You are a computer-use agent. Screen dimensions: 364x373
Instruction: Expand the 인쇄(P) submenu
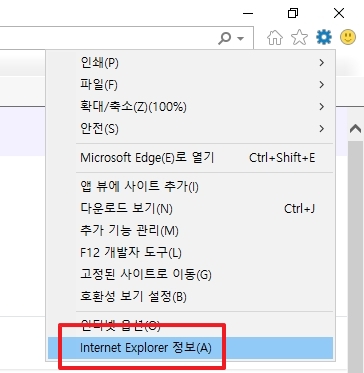tap(190, 63)
